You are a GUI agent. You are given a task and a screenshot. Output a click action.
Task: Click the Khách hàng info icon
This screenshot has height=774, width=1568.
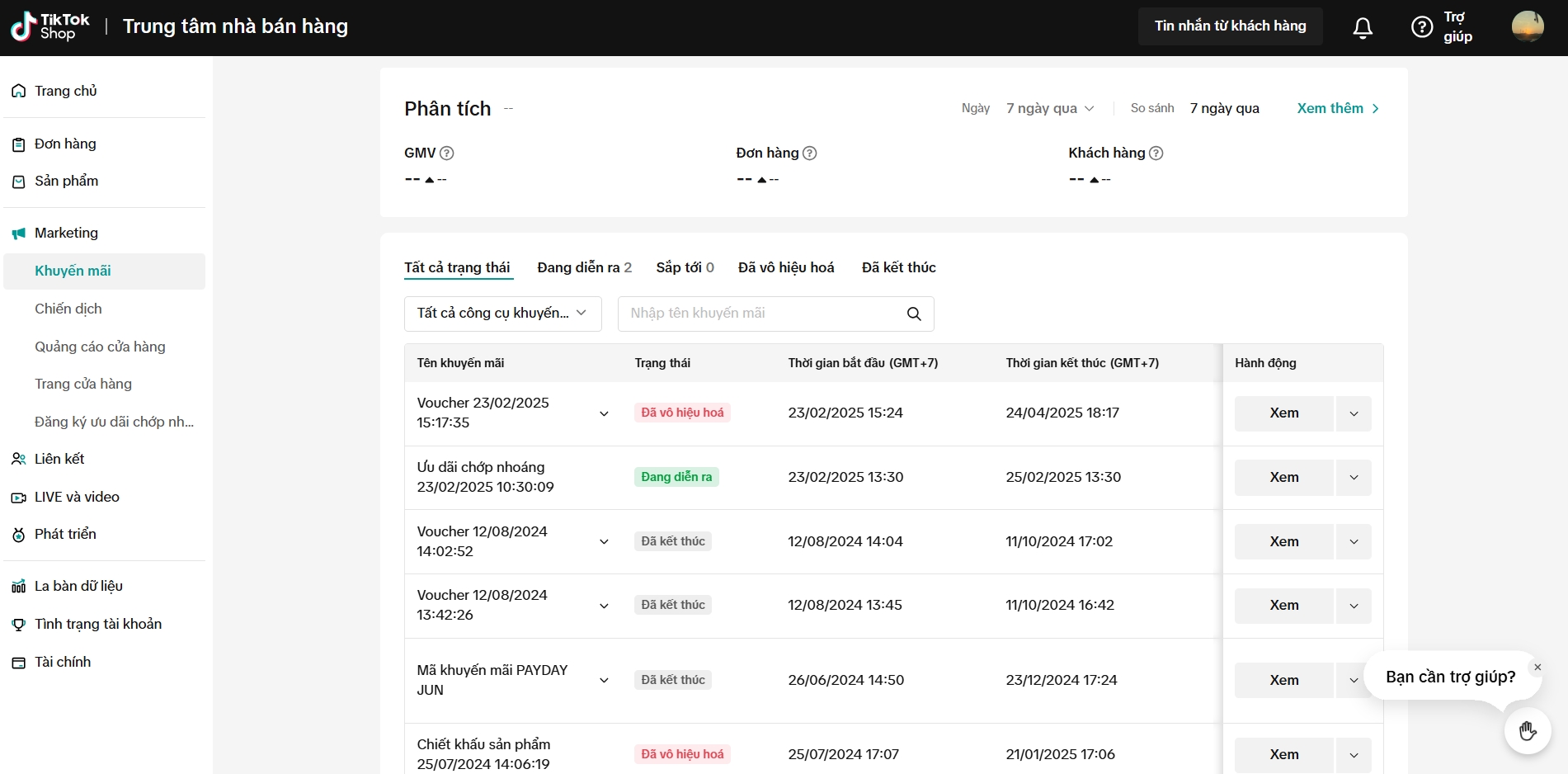[1156, 153]
